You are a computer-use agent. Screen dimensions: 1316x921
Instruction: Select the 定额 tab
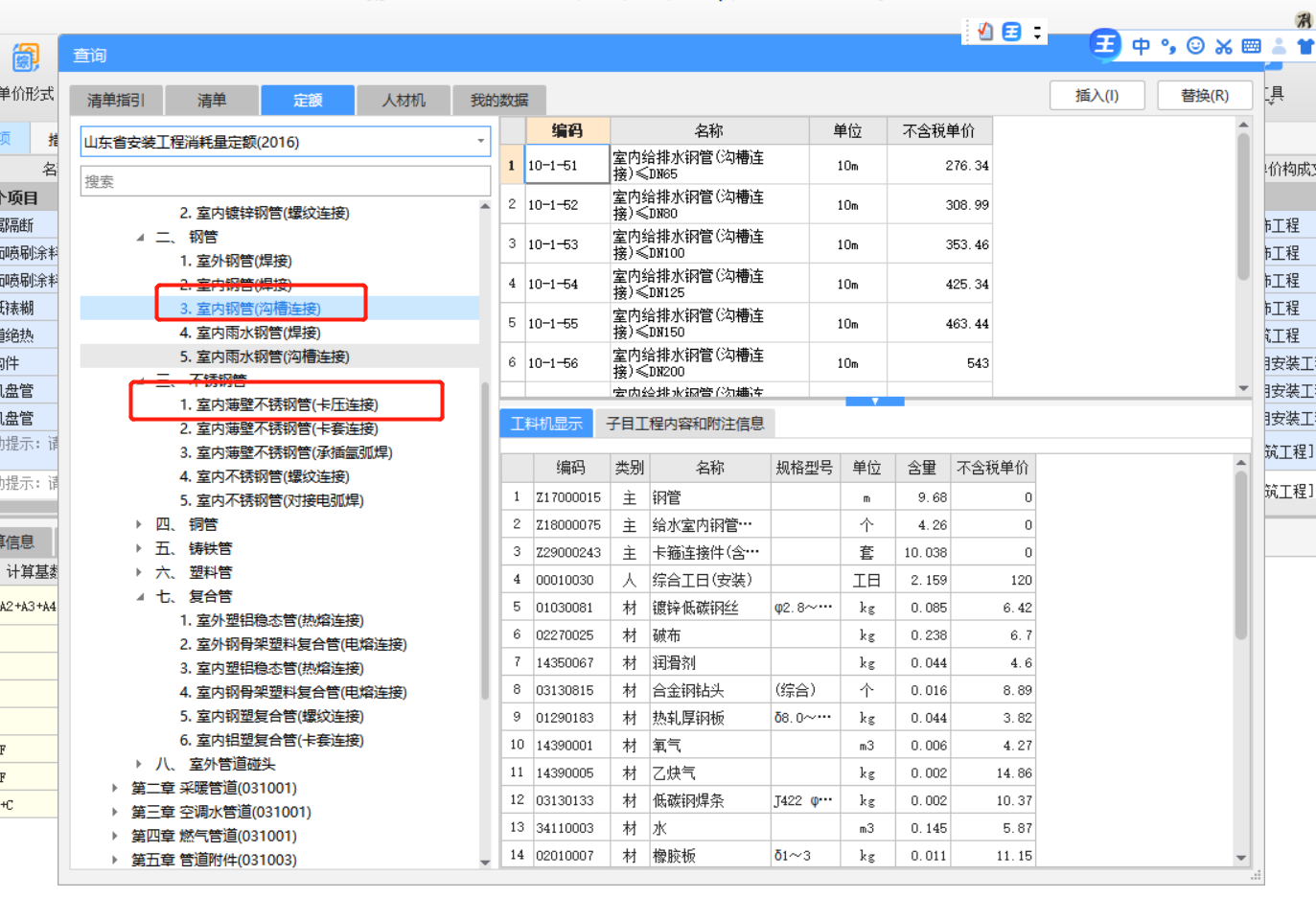click(308, 100)
